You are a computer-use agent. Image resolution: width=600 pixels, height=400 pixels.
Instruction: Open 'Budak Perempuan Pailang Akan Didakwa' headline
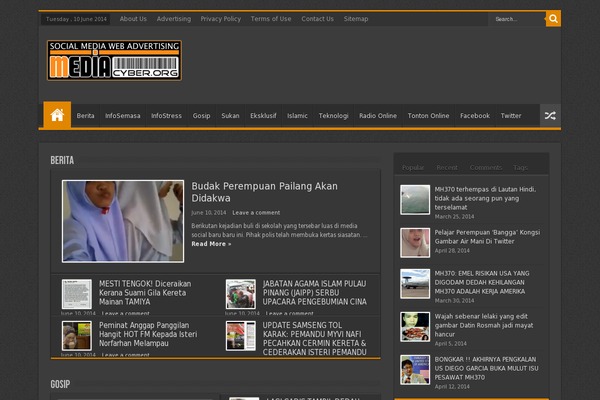[x=264, y=192]
